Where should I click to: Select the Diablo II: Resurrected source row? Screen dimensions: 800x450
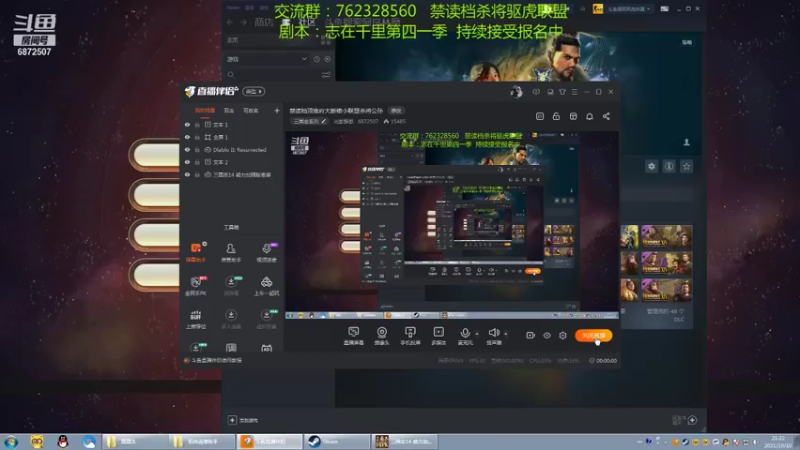coord(232,150)
